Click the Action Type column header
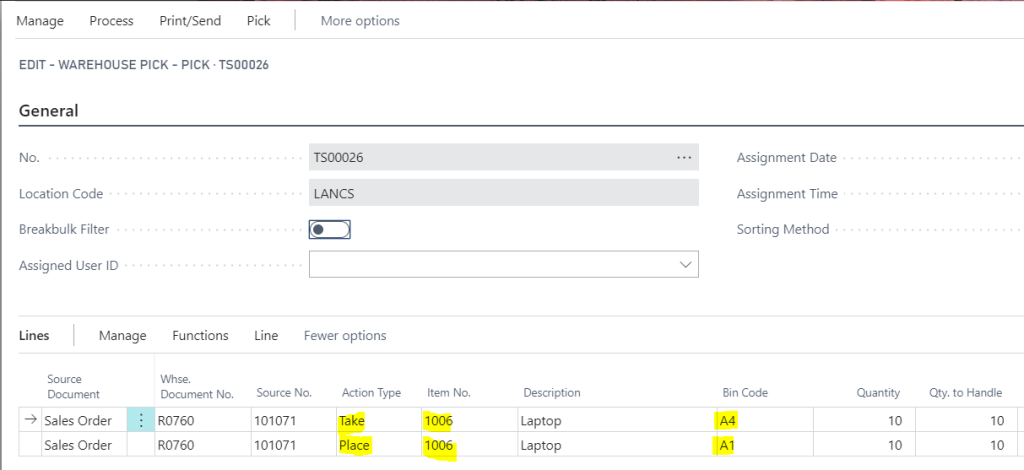1024x470 pixels. tap(371, 393)
